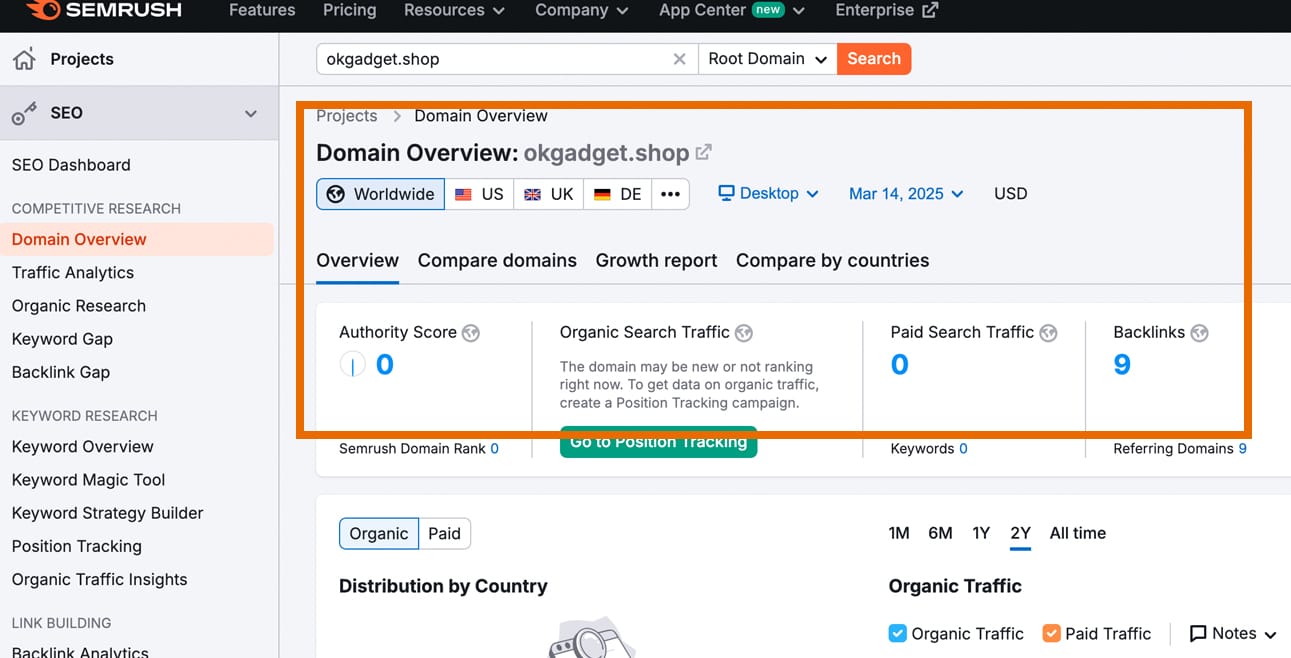The width and height of the screenshot is (1291, 658).
Task: Click the Notes speech bubble icon
Action: [x=1198, y=634]
